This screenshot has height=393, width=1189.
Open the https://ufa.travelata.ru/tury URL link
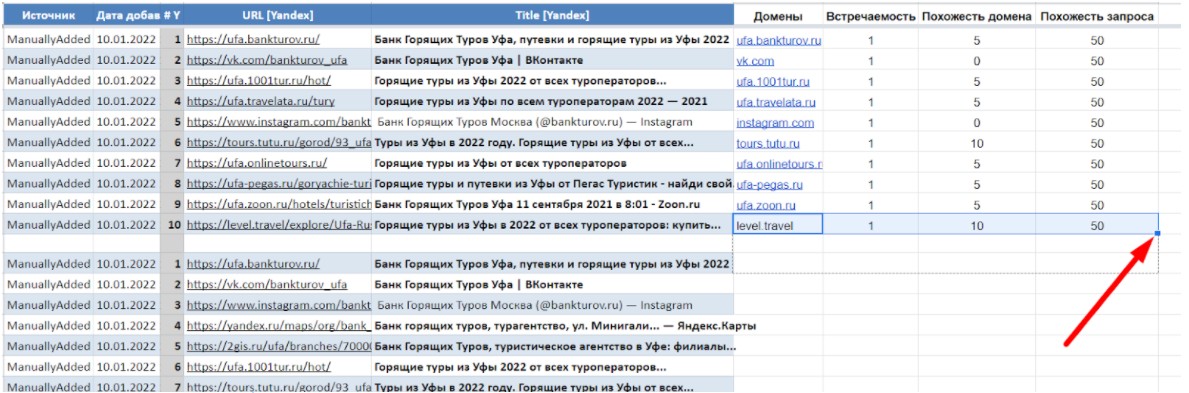click(x=260, y=102)
